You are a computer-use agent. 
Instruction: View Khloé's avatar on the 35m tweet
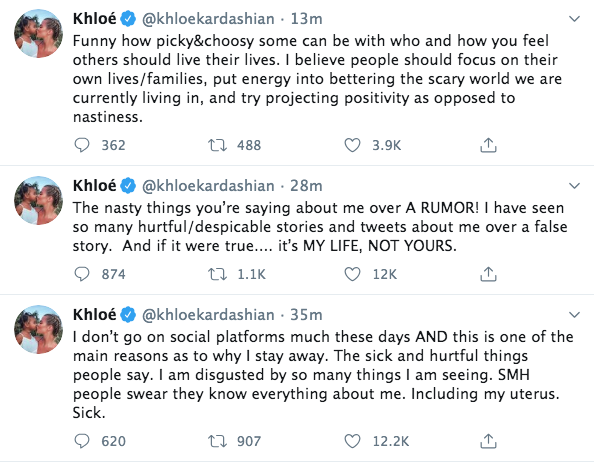click(x=38, y=329)
